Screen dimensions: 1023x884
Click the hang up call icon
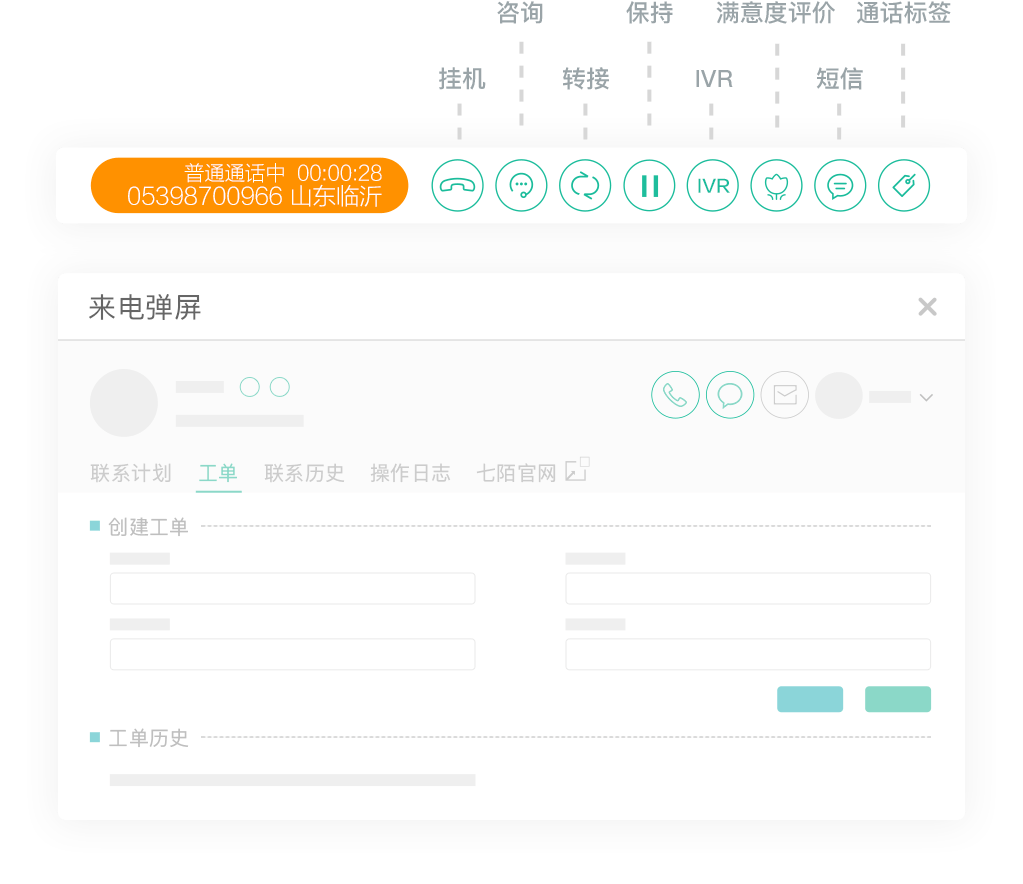tap(457, 186)
